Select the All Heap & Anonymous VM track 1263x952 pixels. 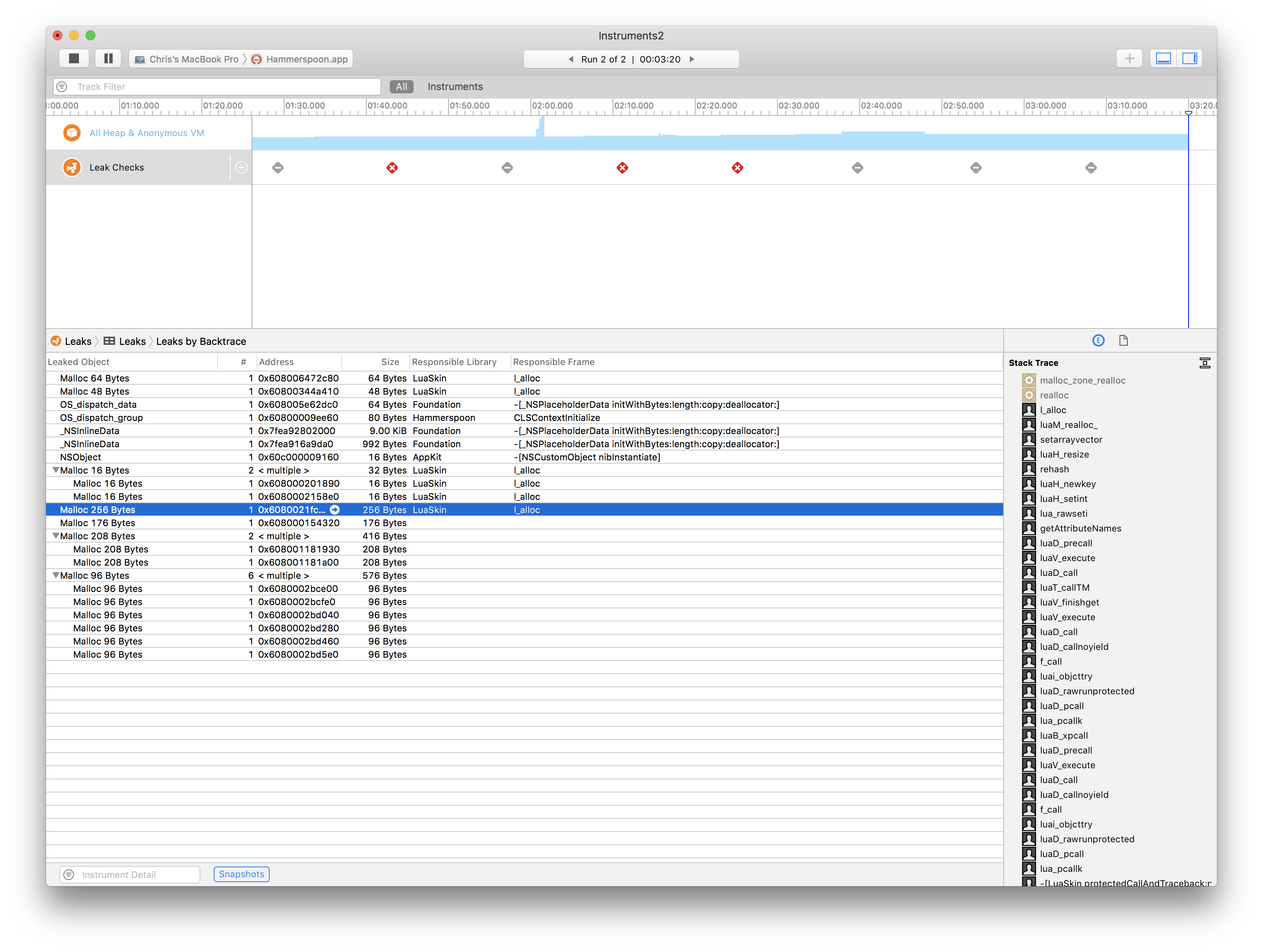click(x=148, y=133)
